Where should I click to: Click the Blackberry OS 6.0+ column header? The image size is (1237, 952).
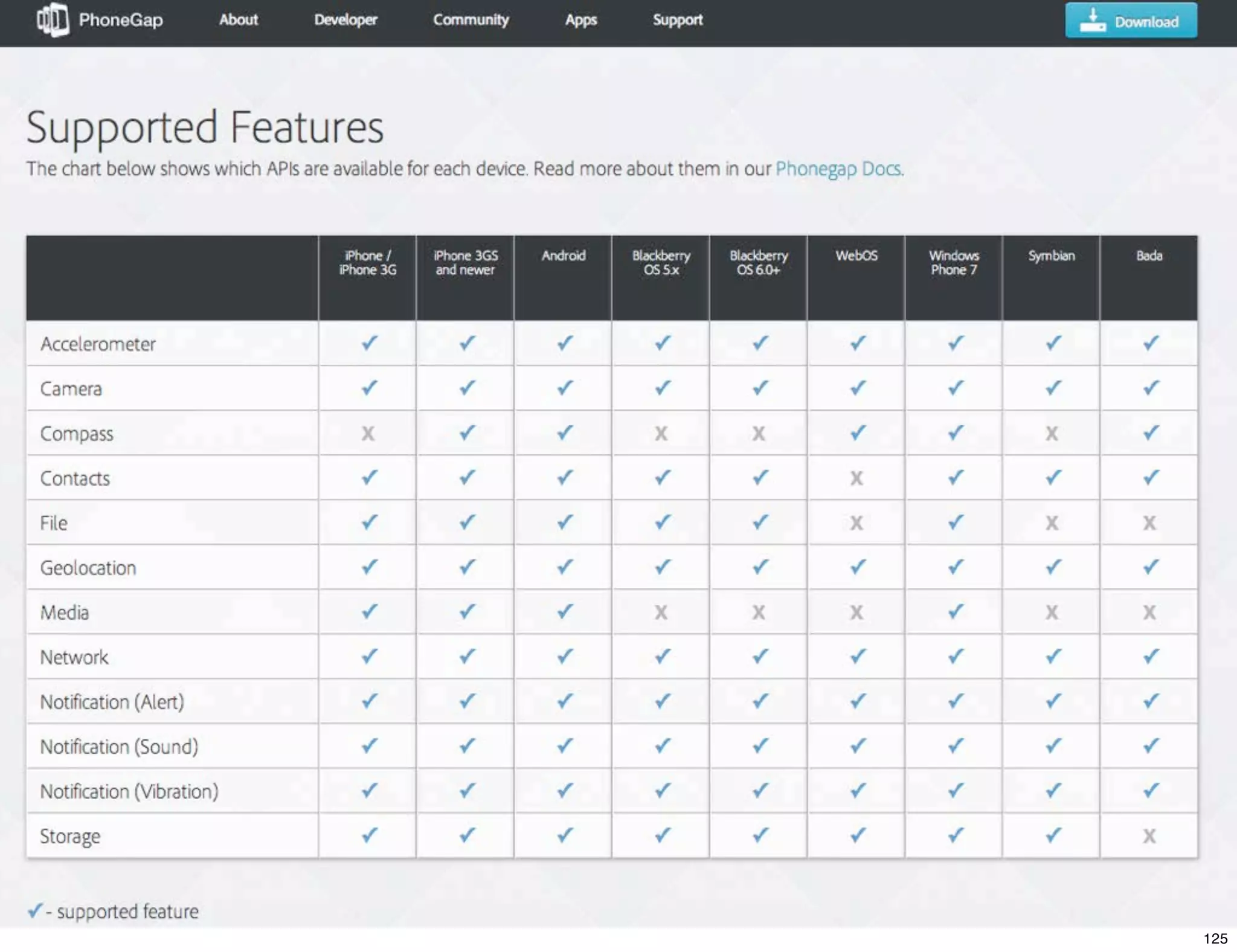click(x=758, y=263)
